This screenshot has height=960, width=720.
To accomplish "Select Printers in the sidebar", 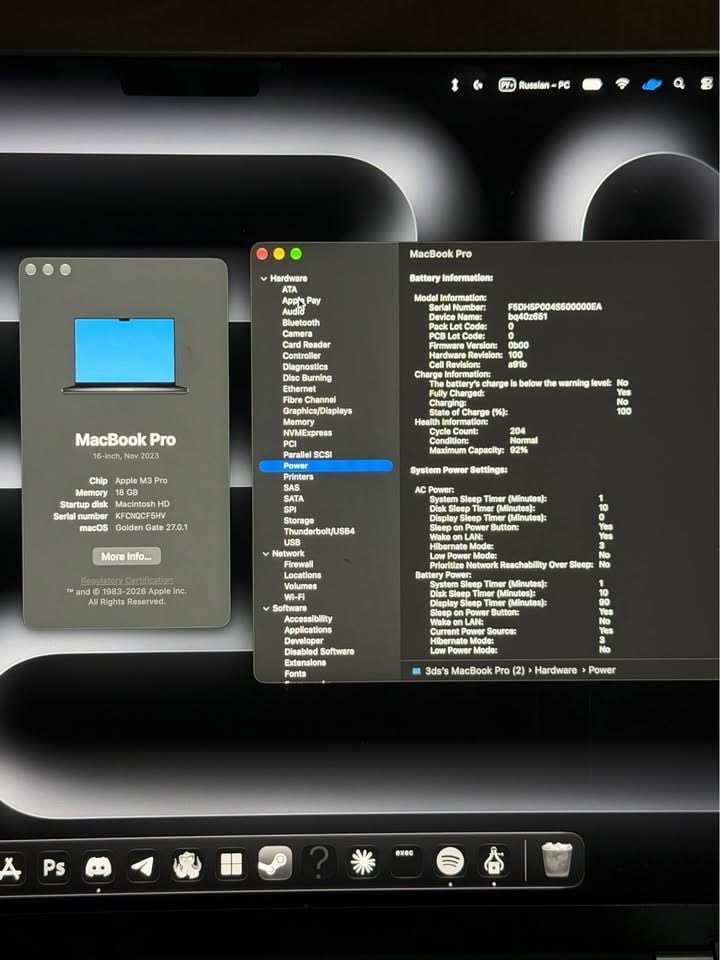I will [298, 477].
